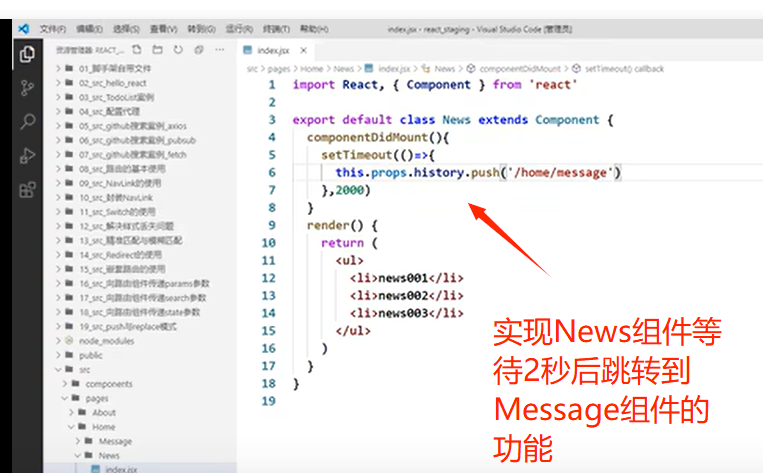
Task: Expand the public folder chevron
Action: coord(58,355)
